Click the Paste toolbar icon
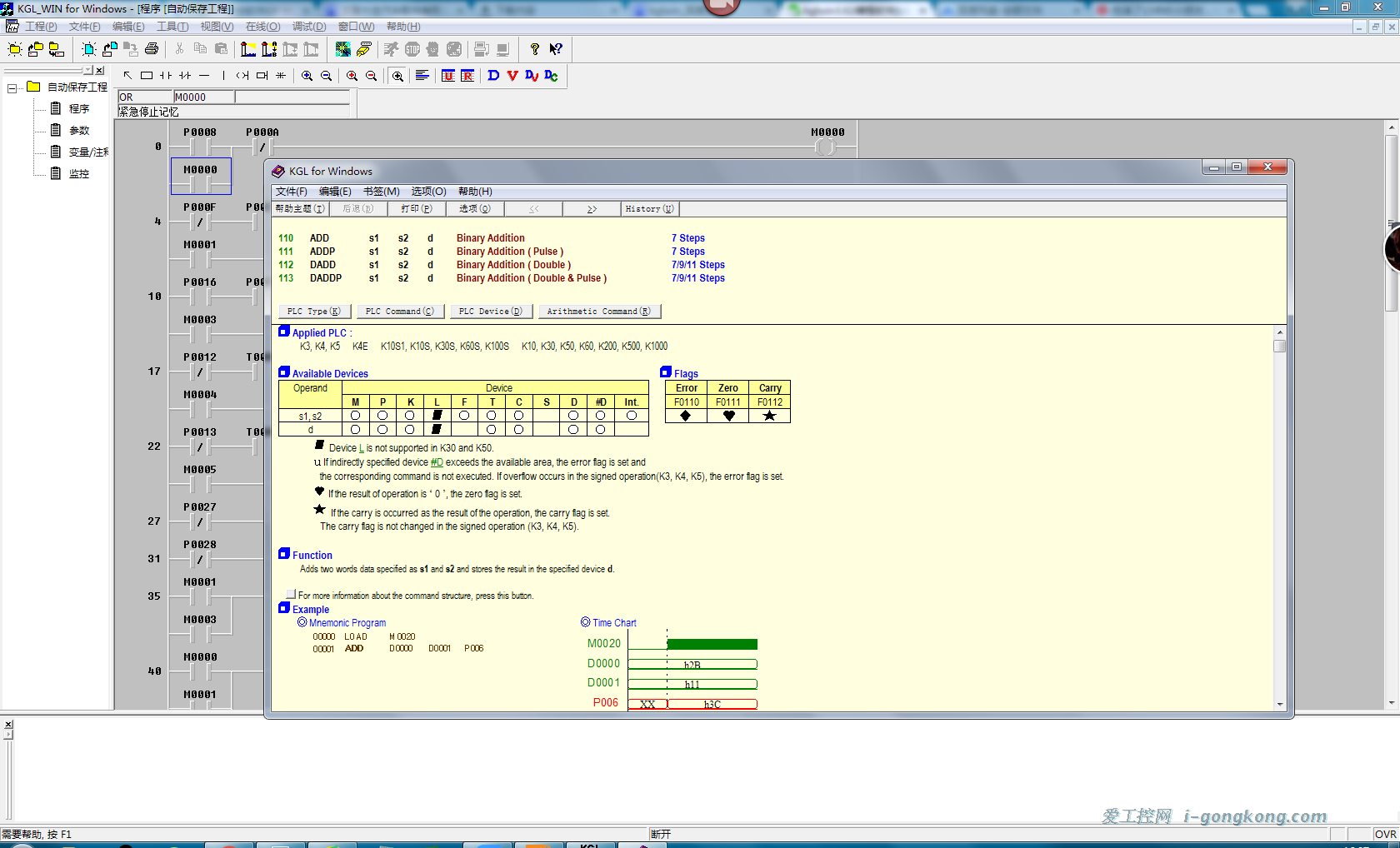Screen dimensions: 1400x848 [221, 49]
